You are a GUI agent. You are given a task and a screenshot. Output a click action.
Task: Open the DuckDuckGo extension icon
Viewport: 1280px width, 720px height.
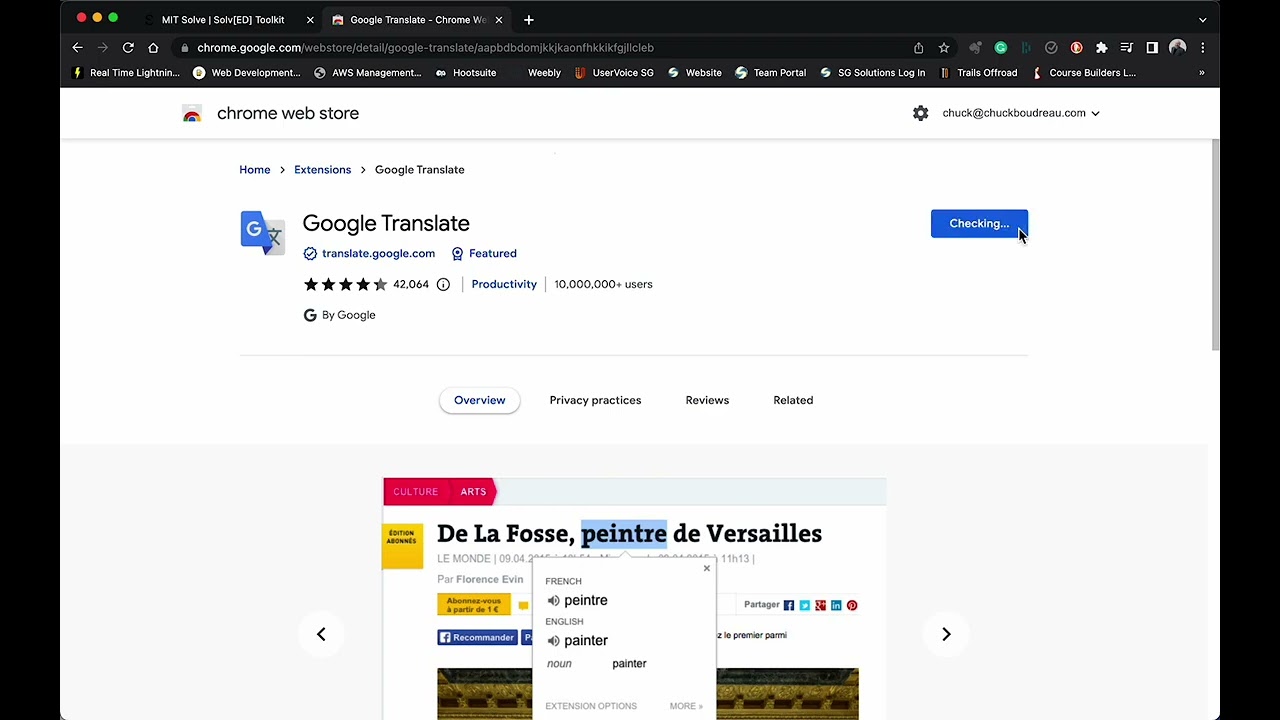click(x=1076, y=47)
